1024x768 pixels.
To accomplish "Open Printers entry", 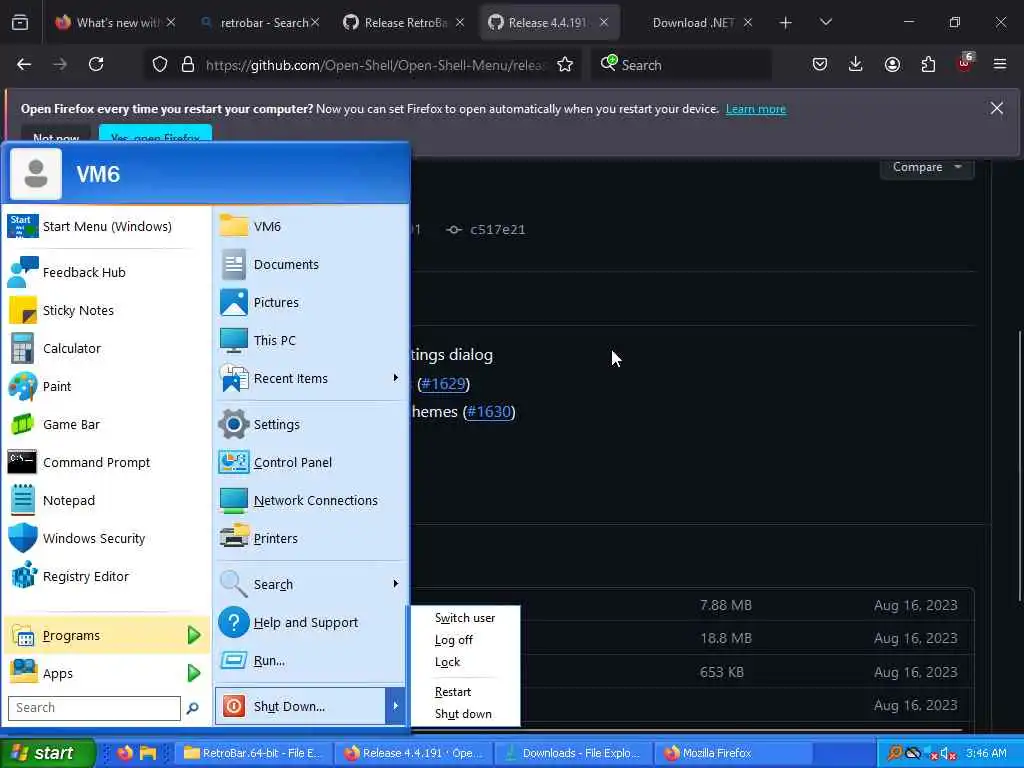I will coord(311,538).
